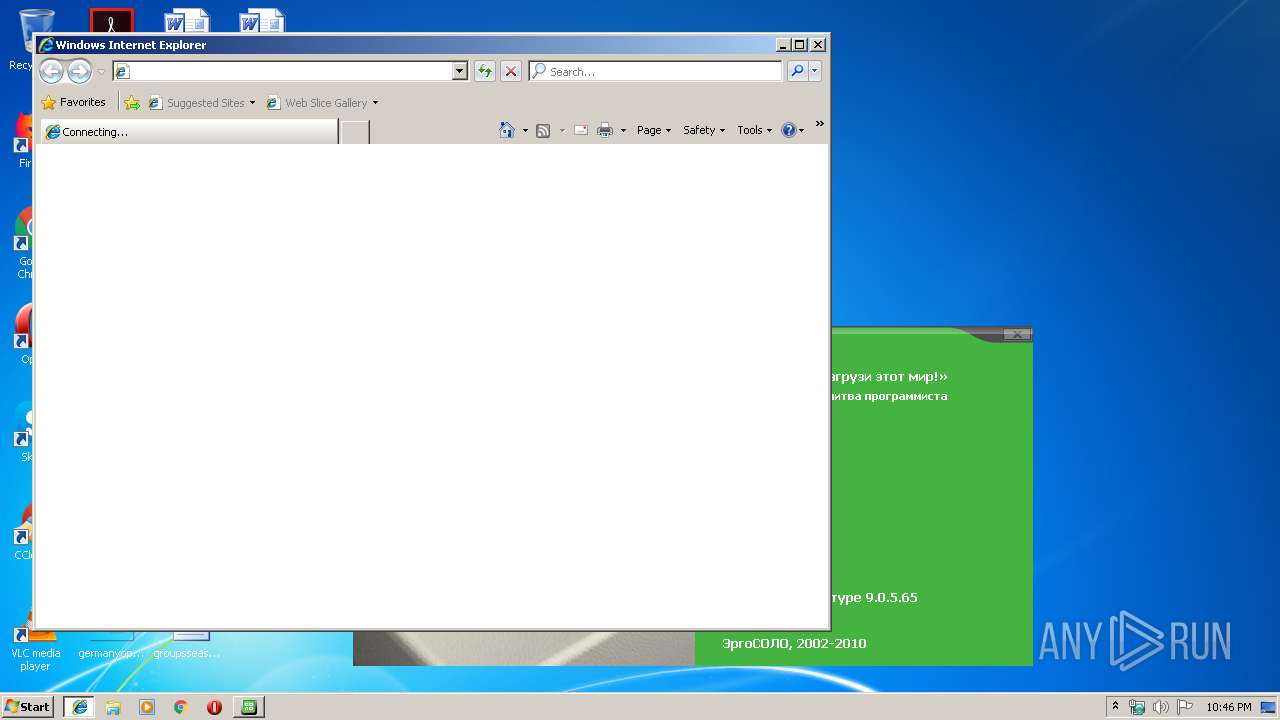Screen dimensions: 1280x720
Task: Open Windows Explorer folder in taskbar
Action: point(113,706)
